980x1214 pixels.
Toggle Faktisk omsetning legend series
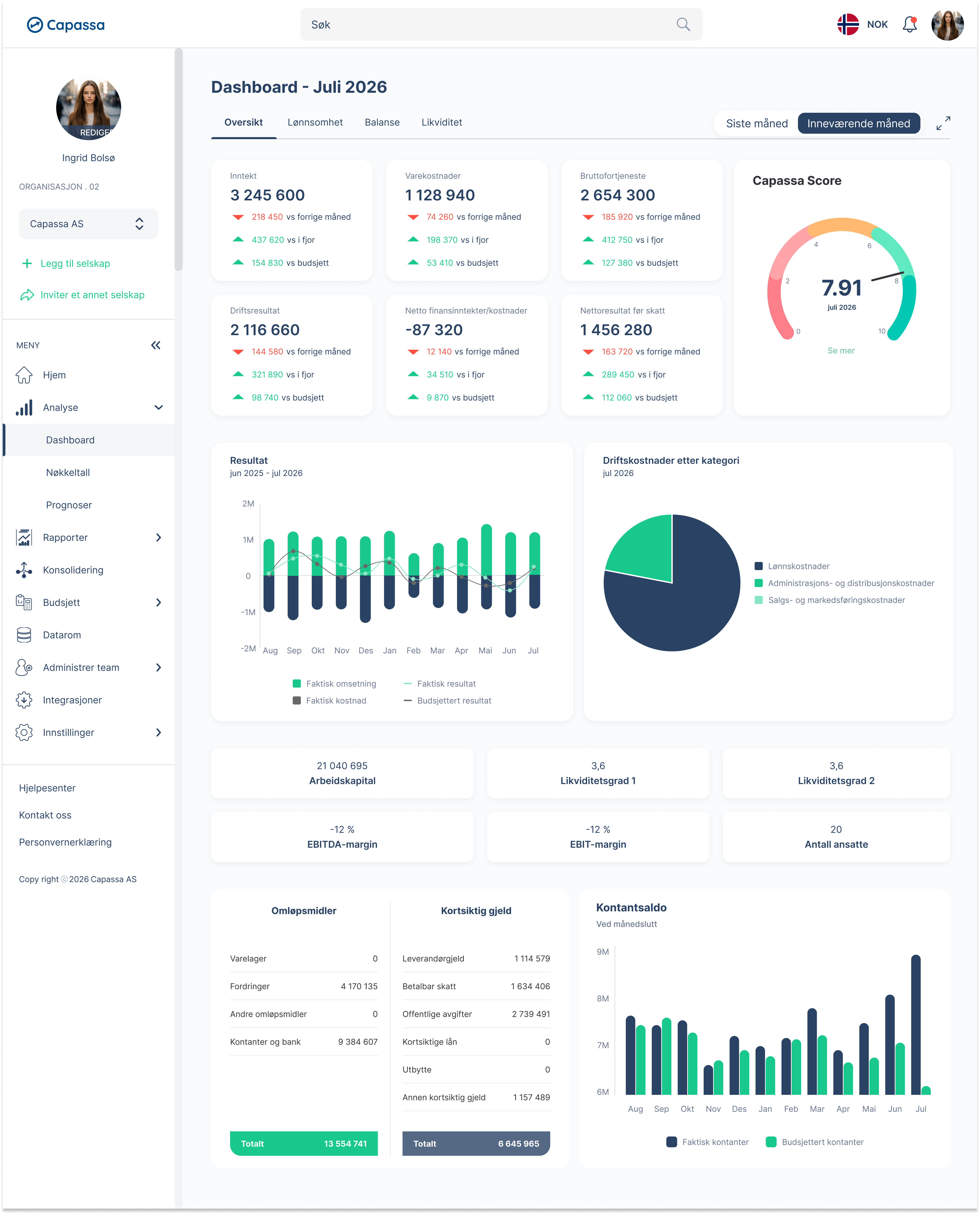(334, 684)
